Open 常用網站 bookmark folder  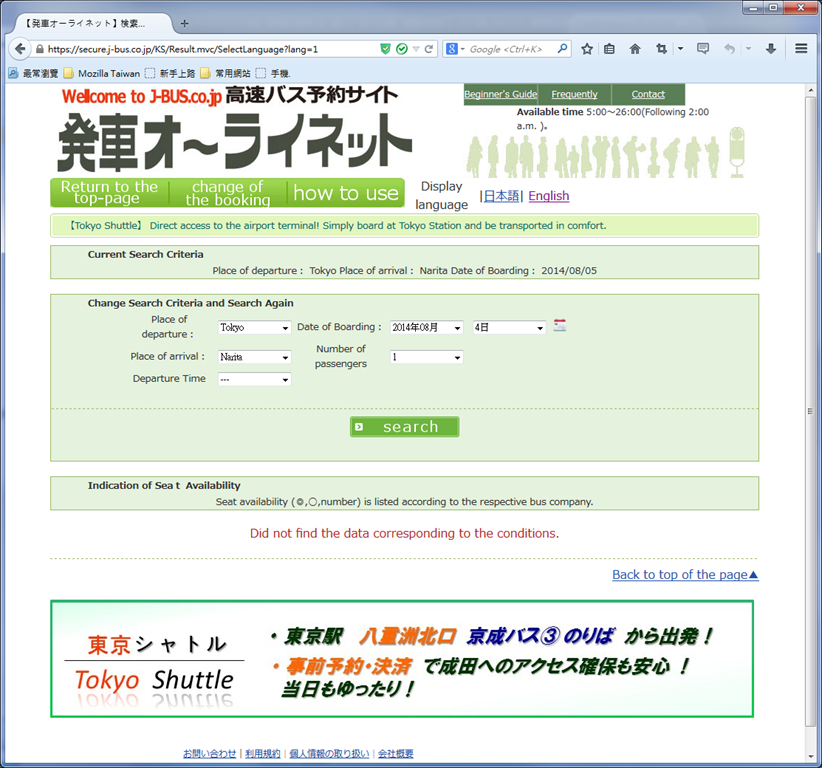click(x=226, y=73)
